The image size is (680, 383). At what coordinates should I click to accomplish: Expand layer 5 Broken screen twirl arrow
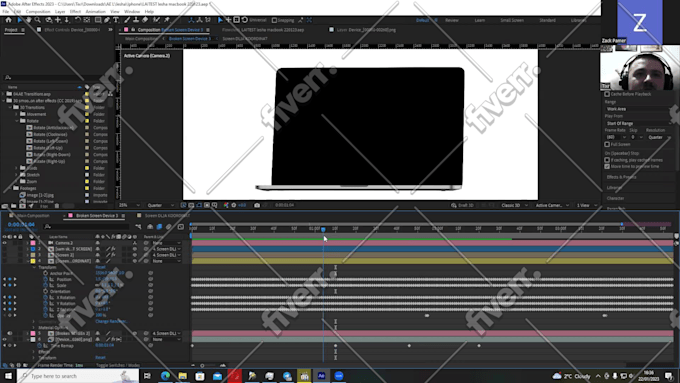(x=28, y=333)
